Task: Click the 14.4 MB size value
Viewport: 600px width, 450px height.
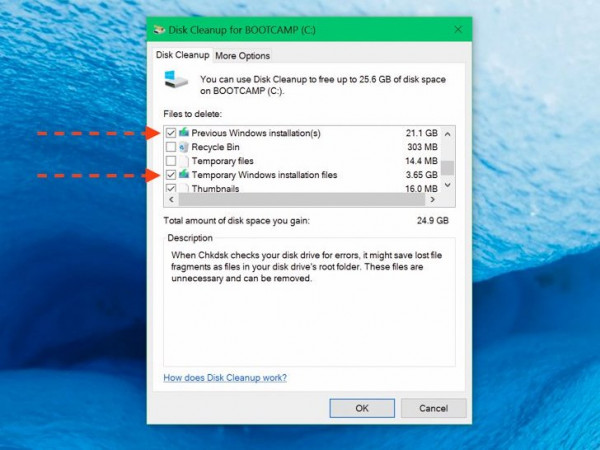Action: pyautogui.click(x=421, y=161)
